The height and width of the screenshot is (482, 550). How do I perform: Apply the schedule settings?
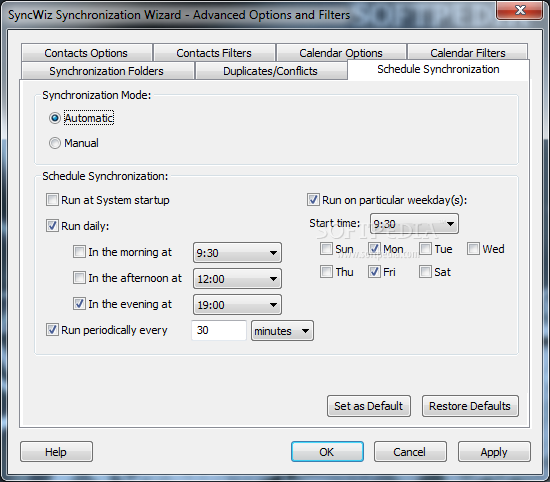pos(494,451)
